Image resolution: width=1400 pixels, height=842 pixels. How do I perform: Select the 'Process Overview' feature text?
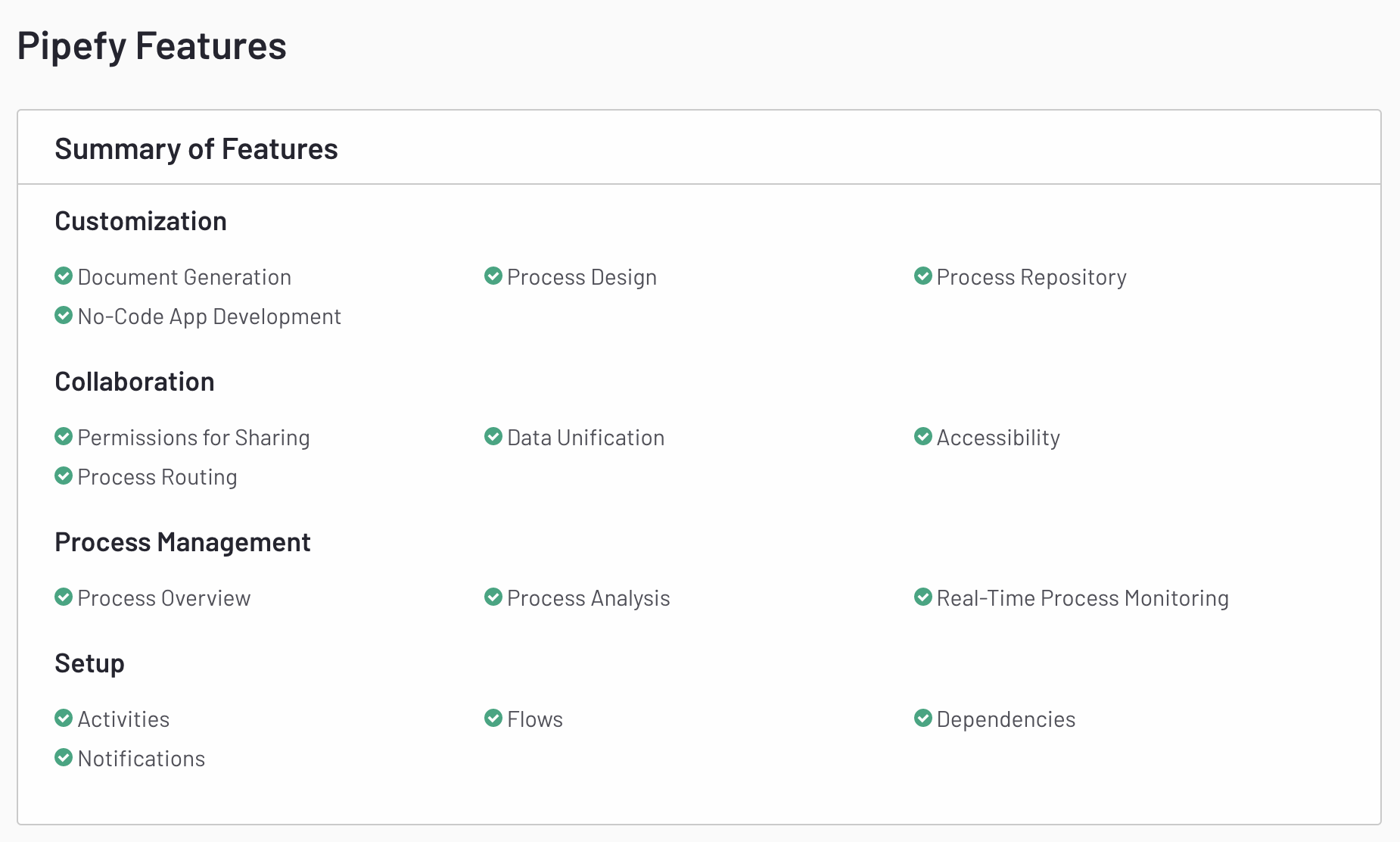164,598
